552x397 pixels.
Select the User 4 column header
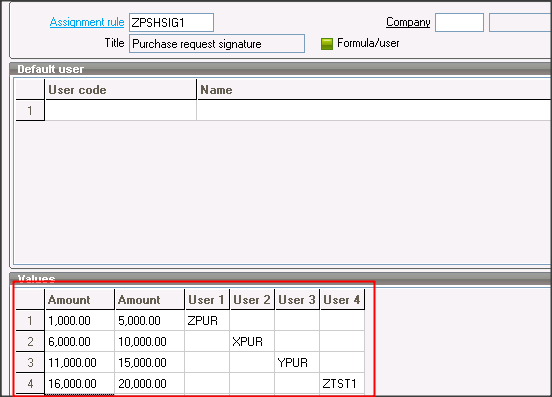pos(342,300)
